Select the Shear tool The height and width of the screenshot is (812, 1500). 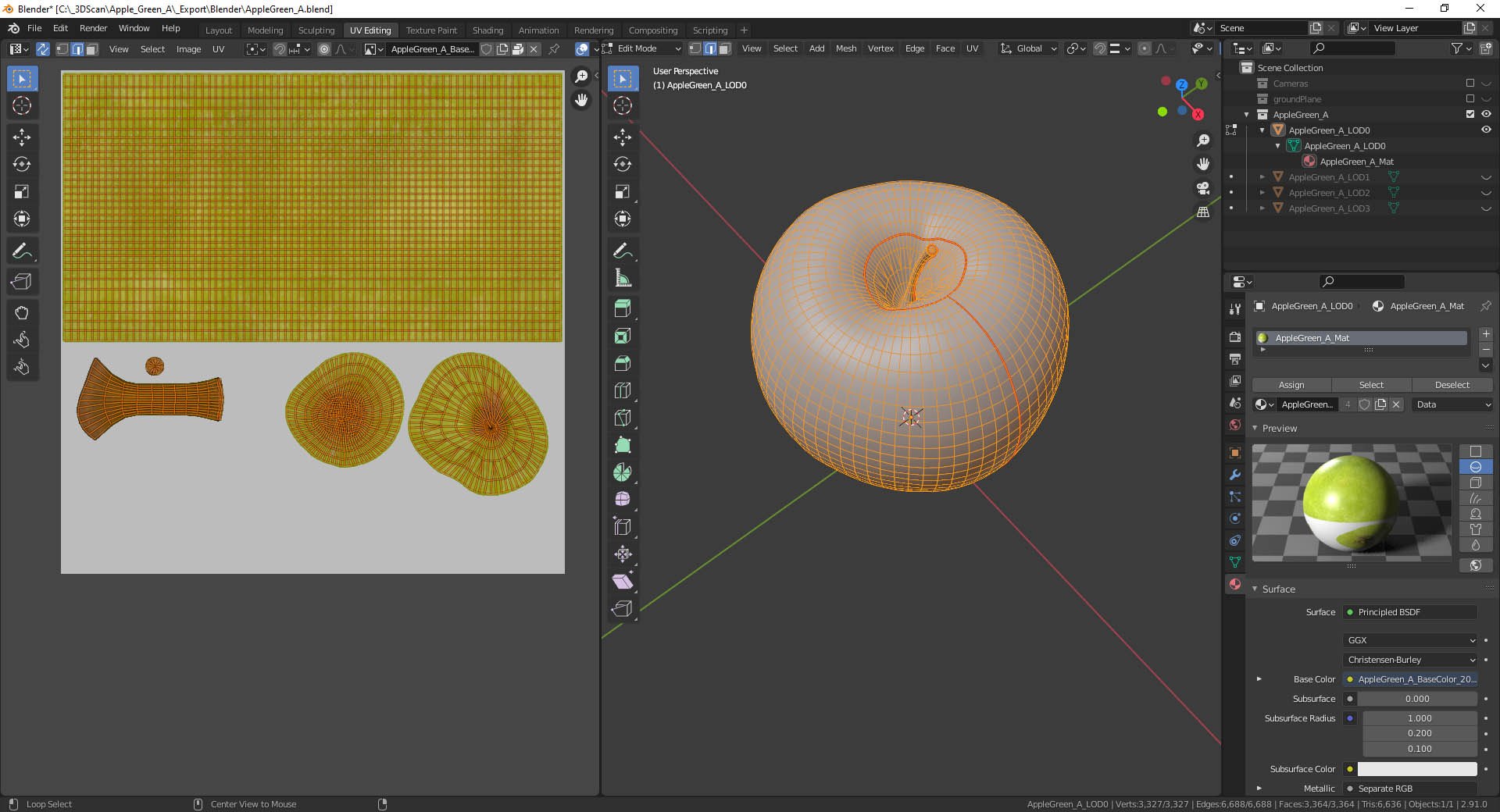click(623, 582)
